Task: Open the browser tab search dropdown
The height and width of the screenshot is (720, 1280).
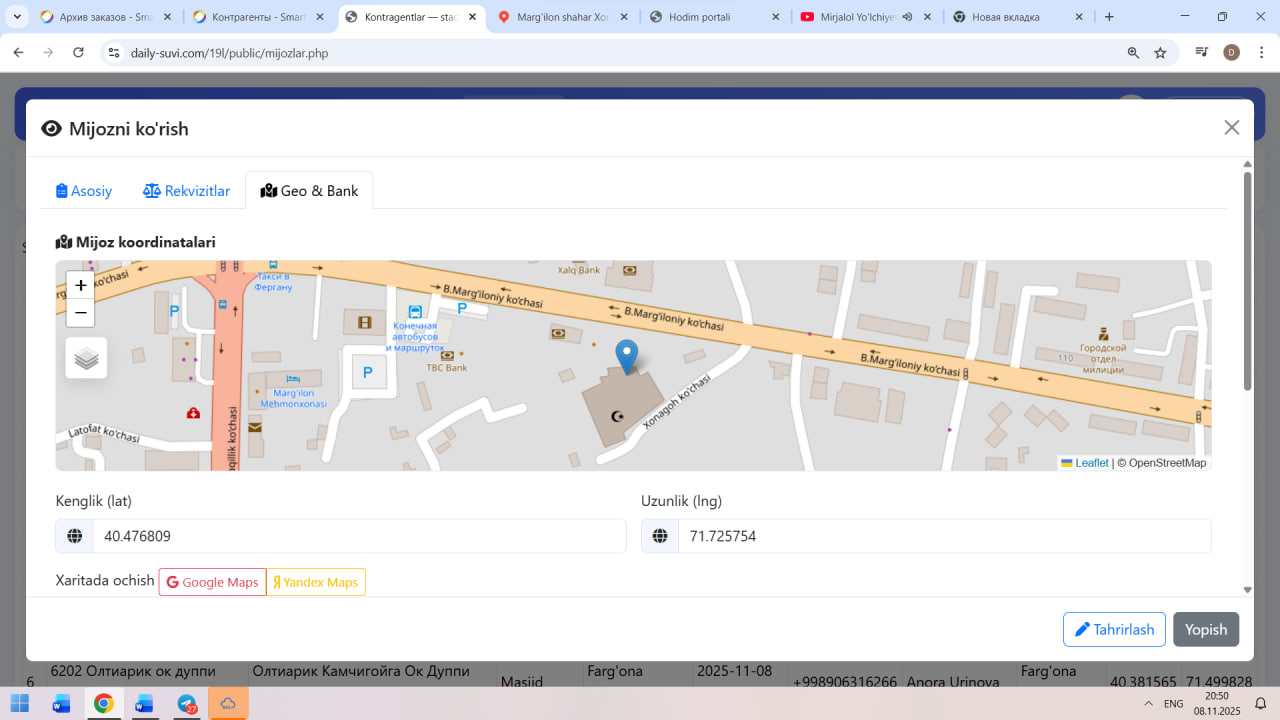Action: 17,17
